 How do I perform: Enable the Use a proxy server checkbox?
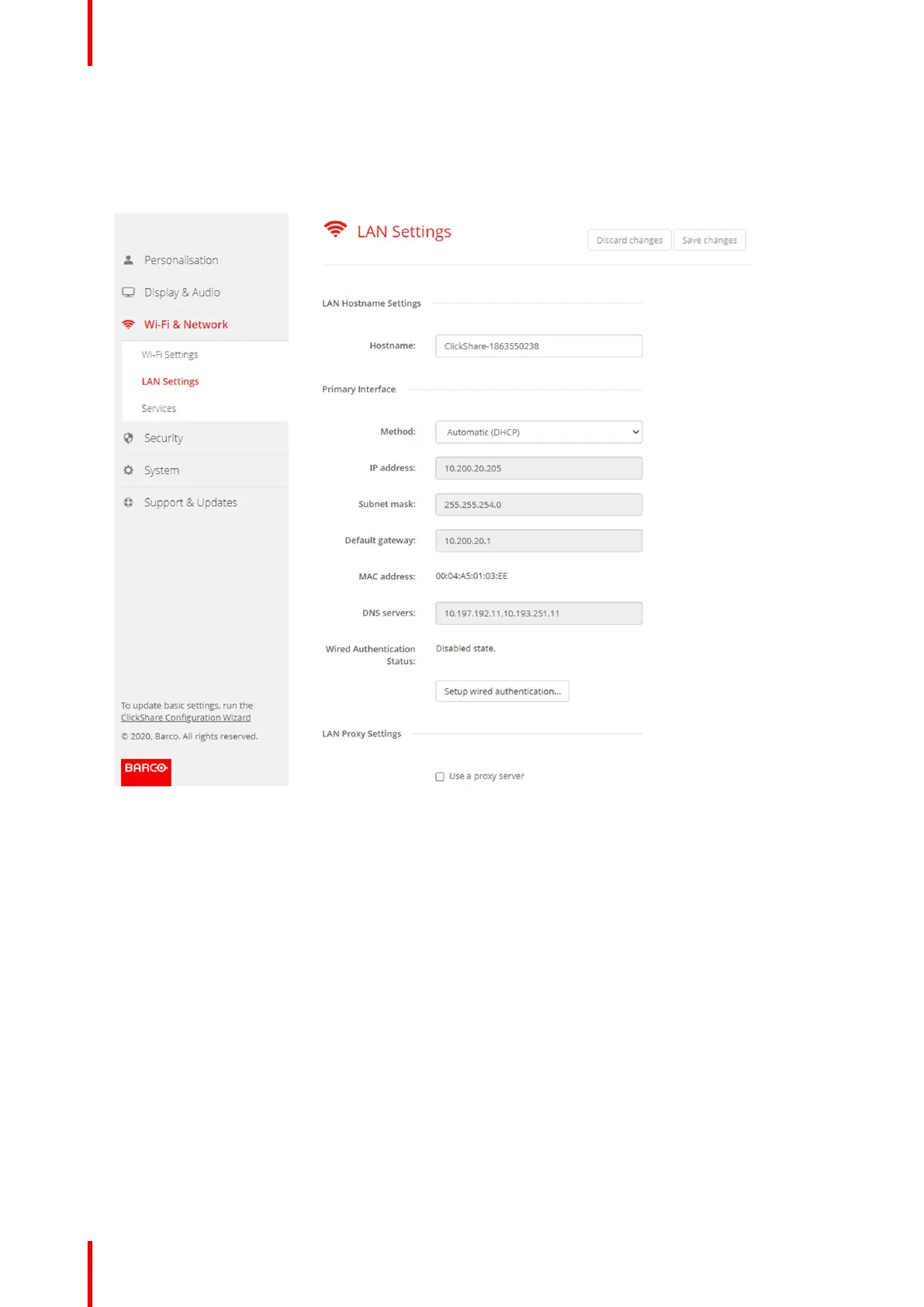pyautogui.click(x=440, y=777)
